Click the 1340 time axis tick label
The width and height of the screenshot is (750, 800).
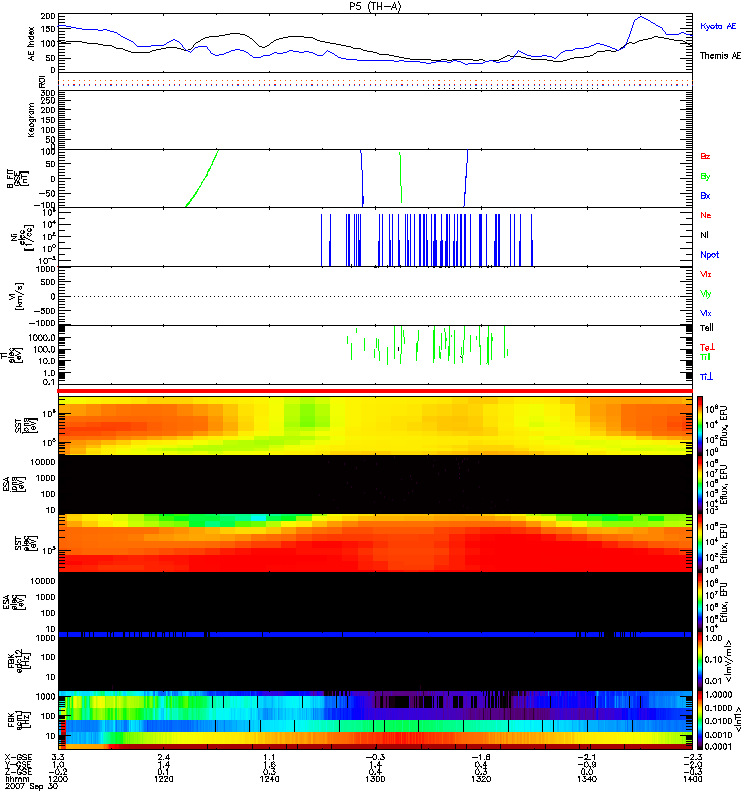(x=587, y=779)
